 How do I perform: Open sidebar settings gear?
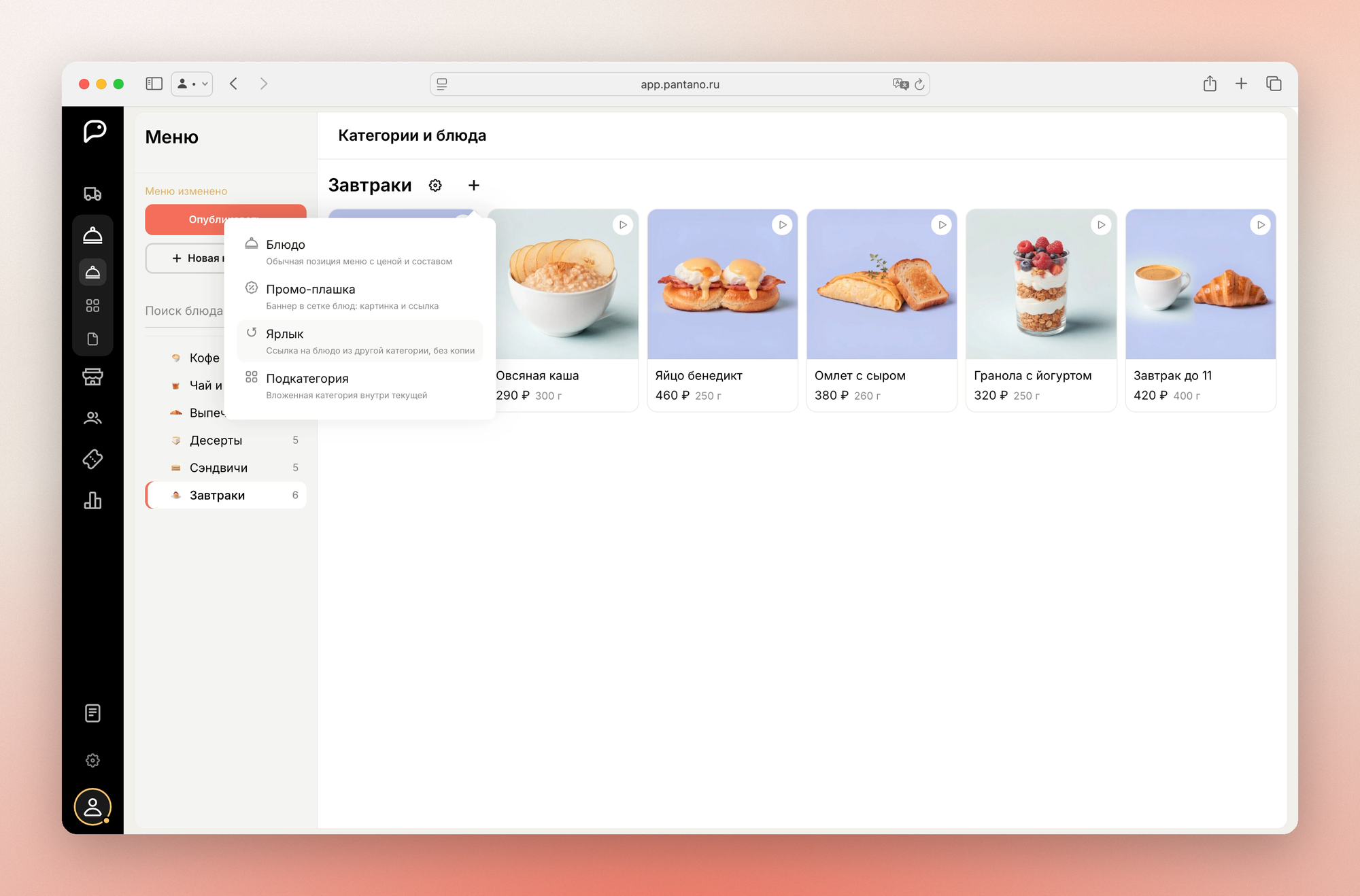[93, 760]
